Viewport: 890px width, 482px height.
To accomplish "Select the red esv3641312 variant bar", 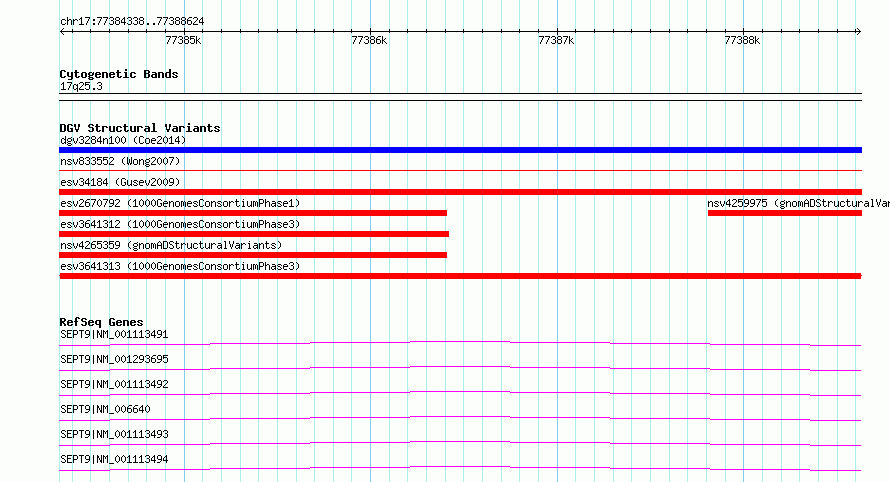I will pos(254,234).
